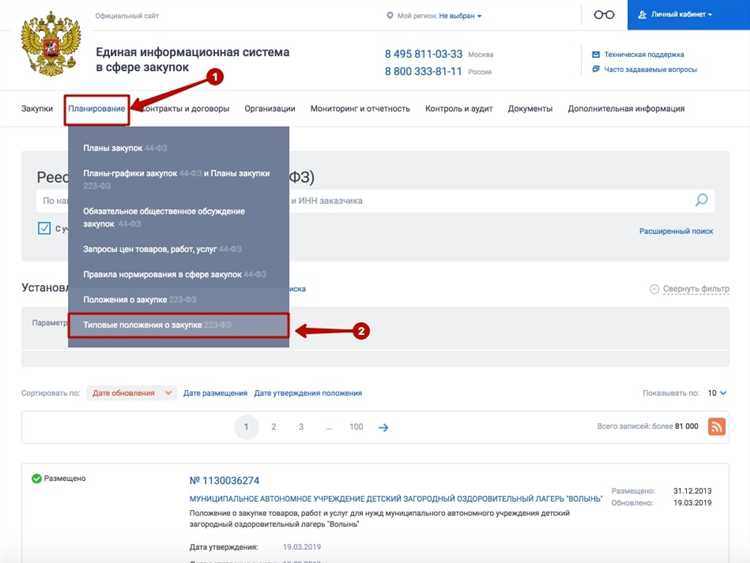
Task: Open Документы menu
Action: pos(530,109)
